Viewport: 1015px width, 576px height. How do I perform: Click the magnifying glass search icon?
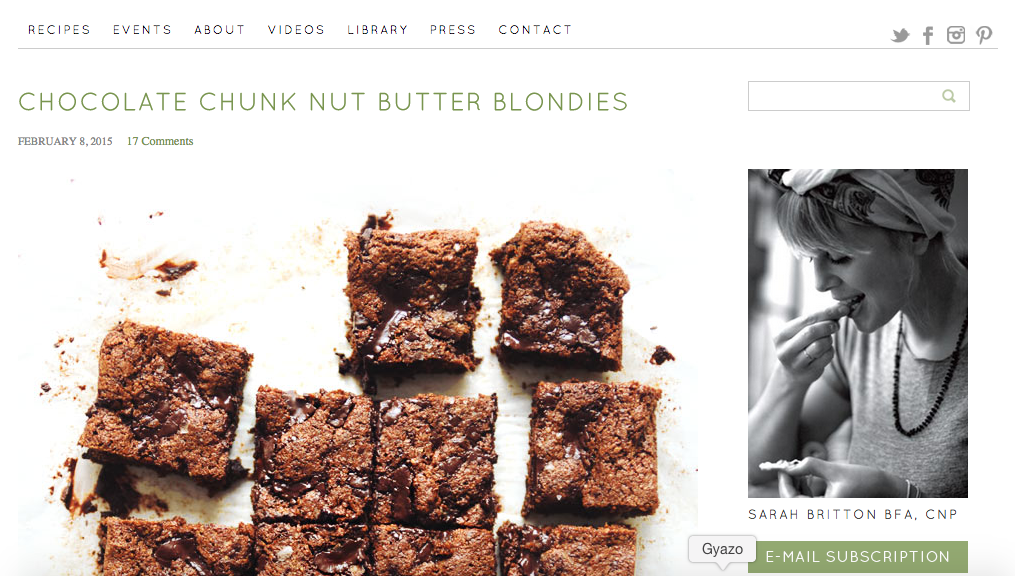(x=949, y=96)
